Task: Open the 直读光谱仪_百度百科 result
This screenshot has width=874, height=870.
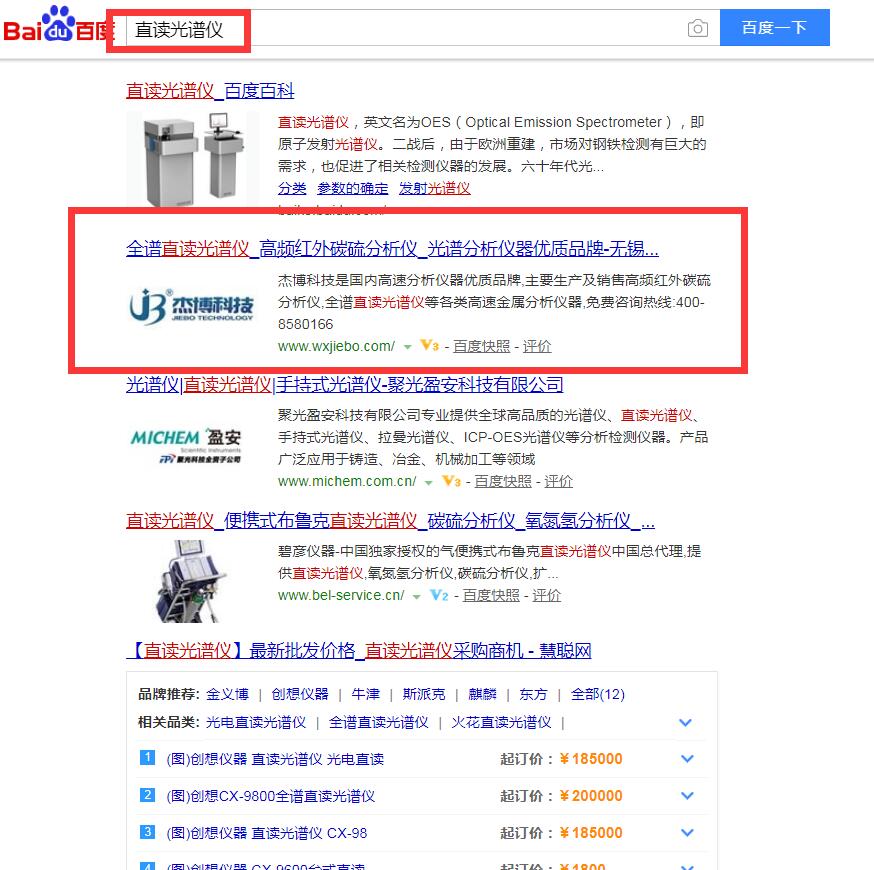Action: click(x=210, y=91)
